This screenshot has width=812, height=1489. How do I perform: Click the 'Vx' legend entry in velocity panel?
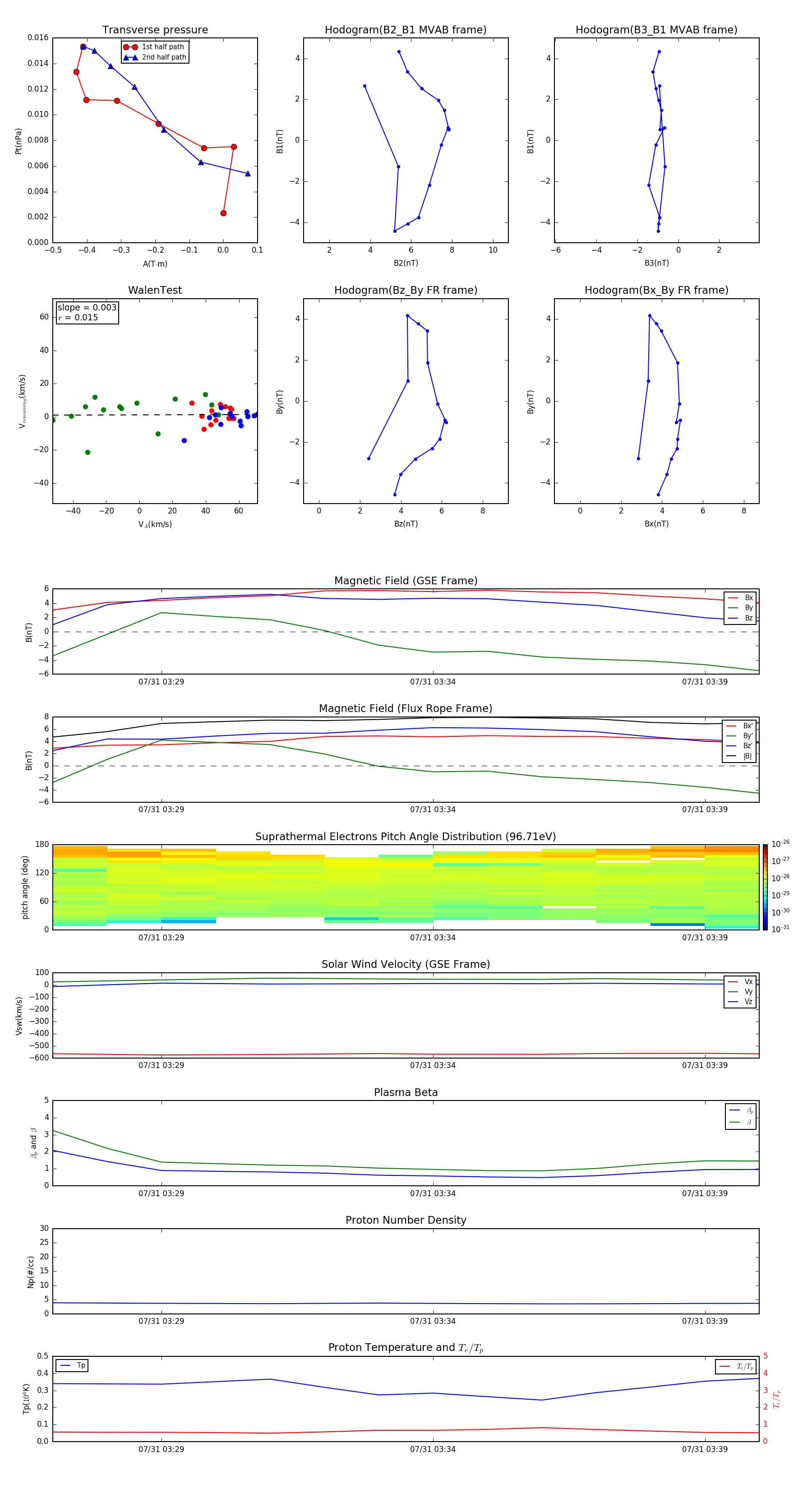740,981
